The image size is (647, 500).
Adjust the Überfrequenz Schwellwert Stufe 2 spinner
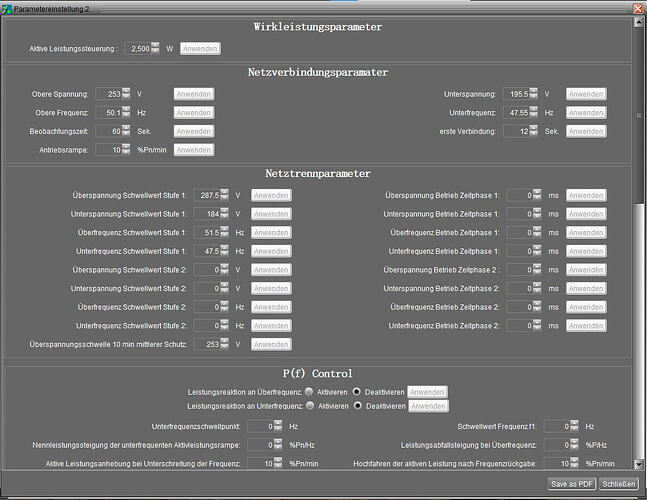[224, 307]
